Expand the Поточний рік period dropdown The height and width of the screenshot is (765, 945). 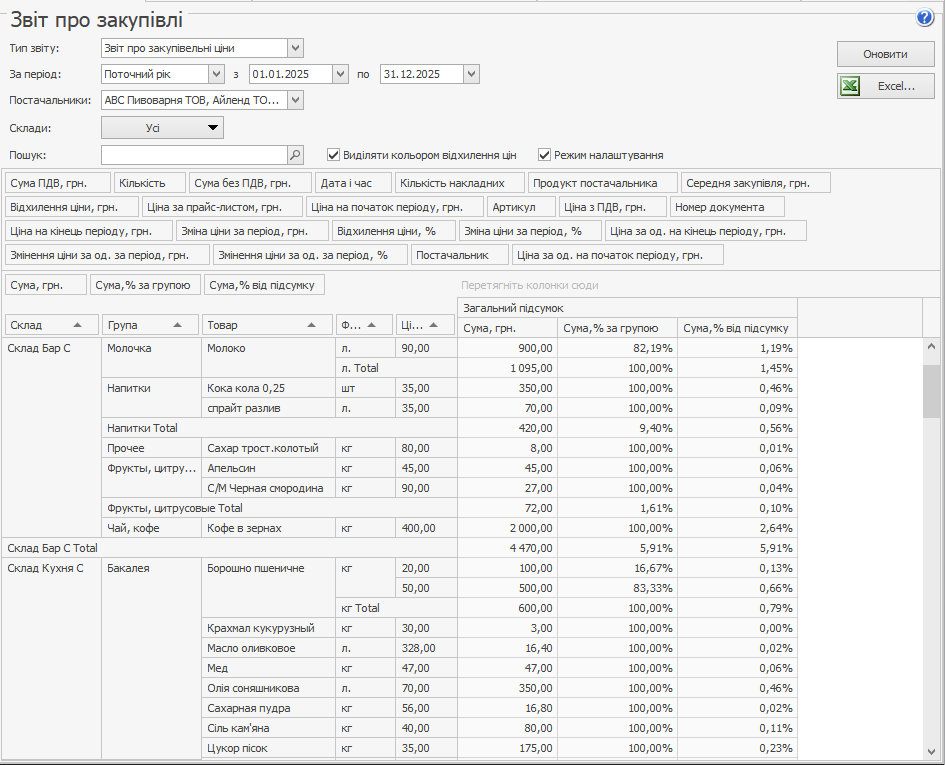point(216,74)
